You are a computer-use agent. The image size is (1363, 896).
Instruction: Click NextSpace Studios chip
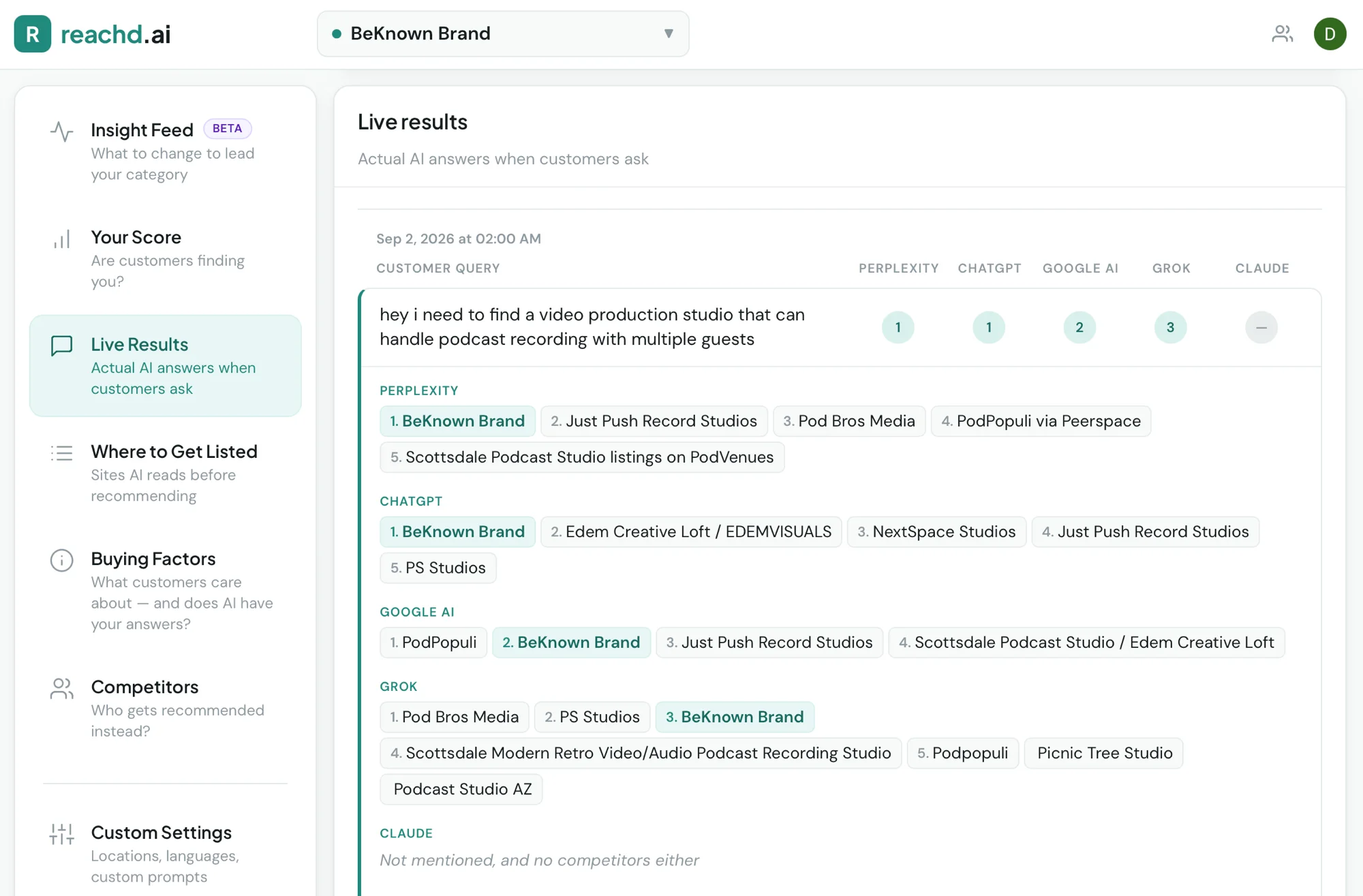tap(936, 531)
